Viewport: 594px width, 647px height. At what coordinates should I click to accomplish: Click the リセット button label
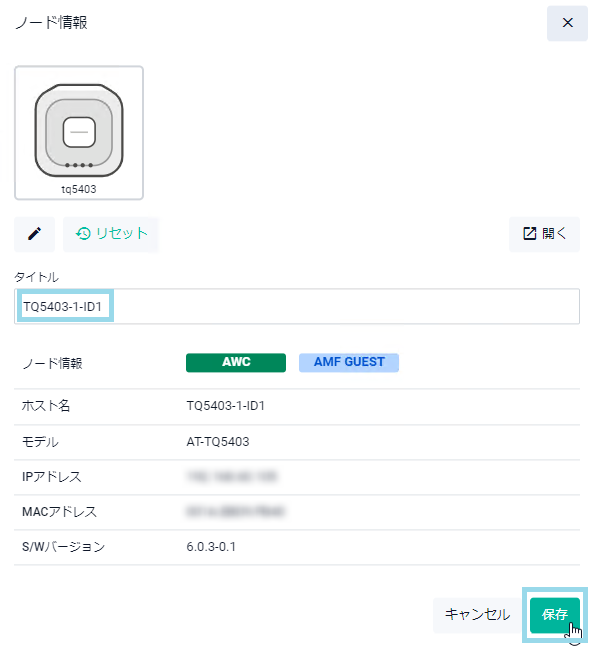point(122,234)
